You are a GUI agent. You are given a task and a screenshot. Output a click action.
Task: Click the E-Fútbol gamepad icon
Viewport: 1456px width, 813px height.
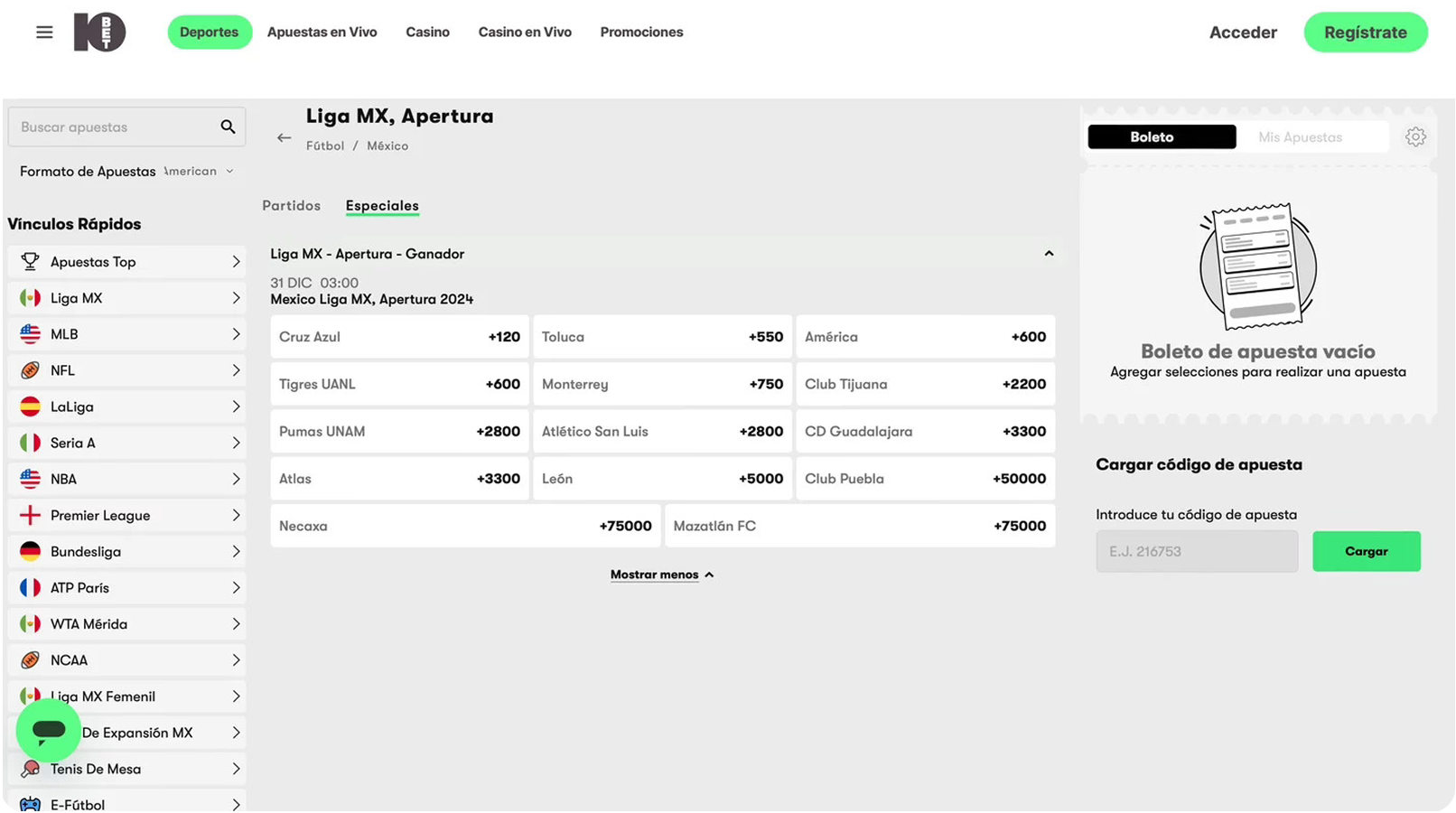click(x=30, y=804)
